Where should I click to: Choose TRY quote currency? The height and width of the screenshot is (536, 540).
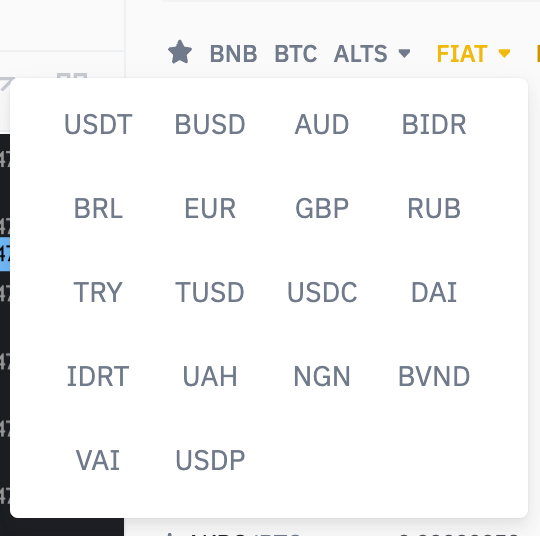click(98, 292)
